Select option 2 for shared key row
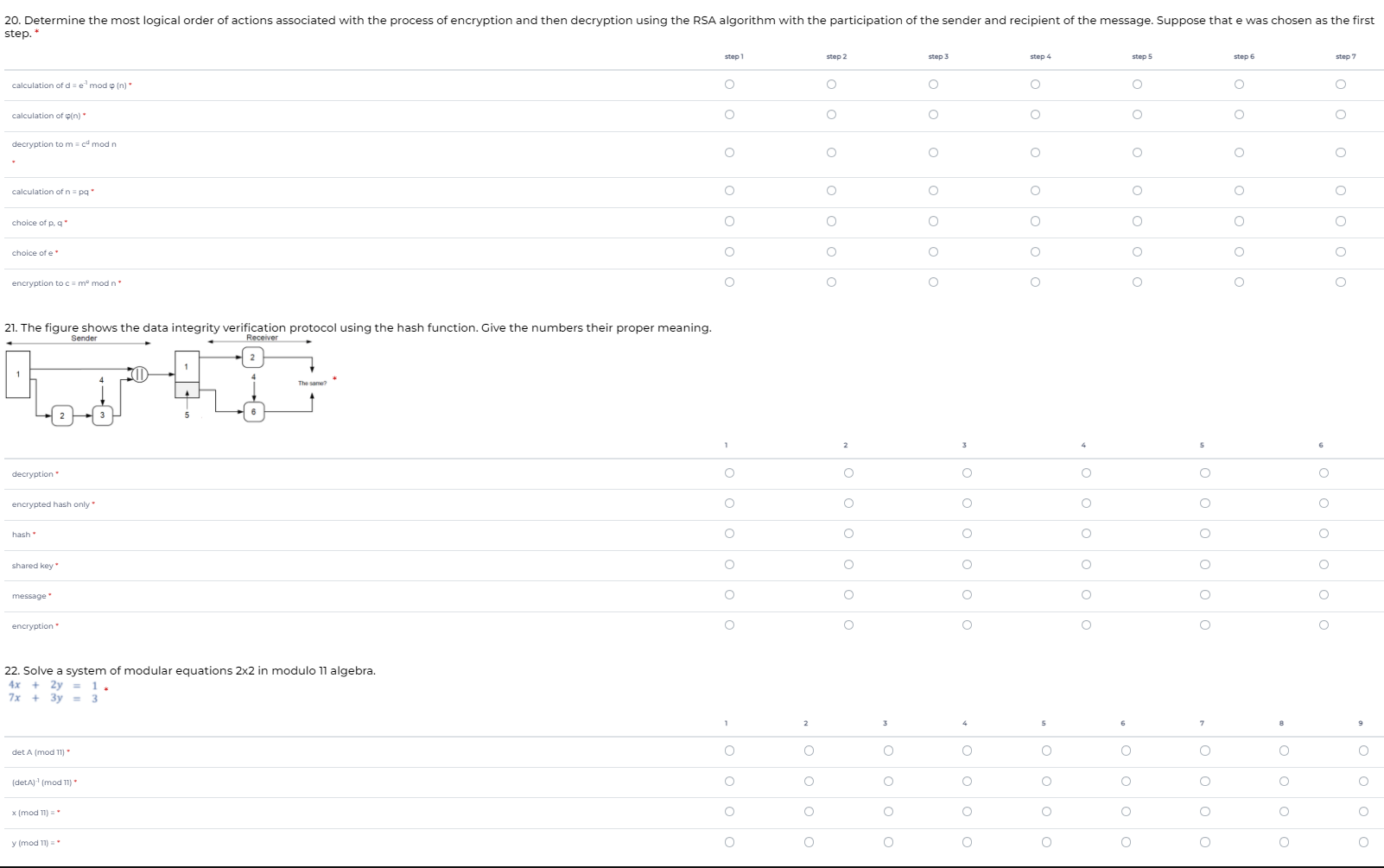1384x868 pixels. [x=848, y=565]
